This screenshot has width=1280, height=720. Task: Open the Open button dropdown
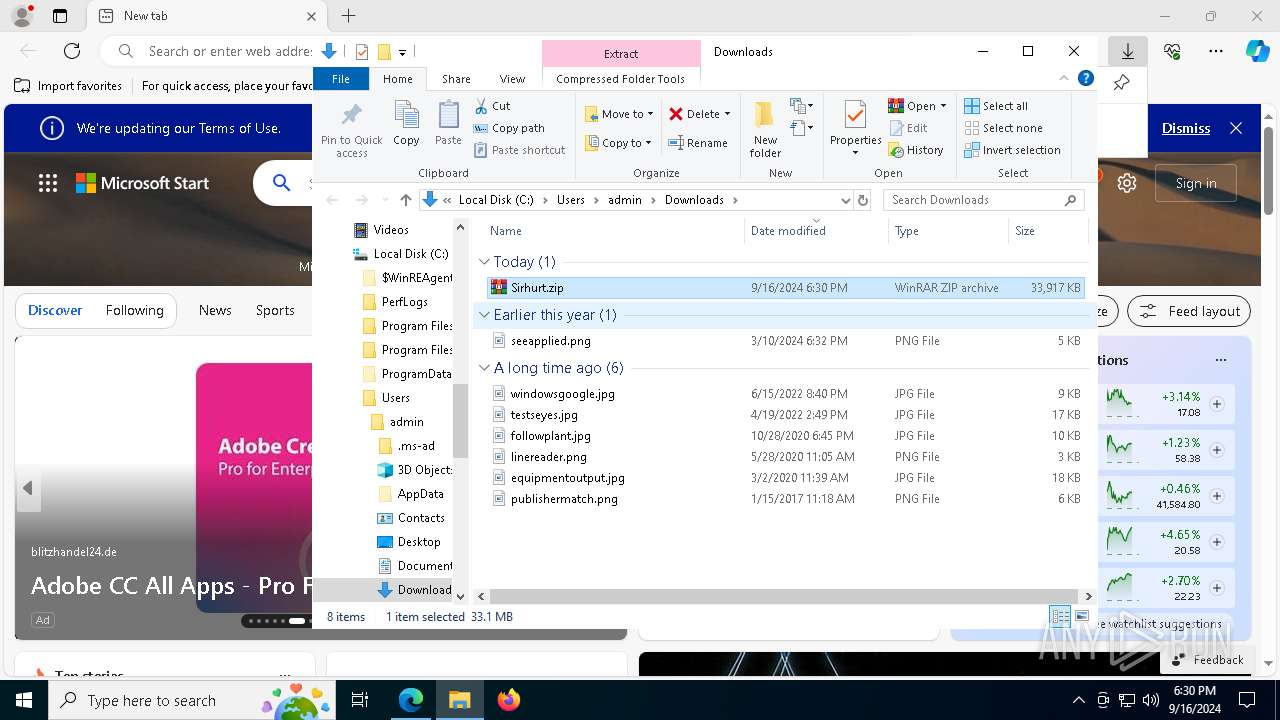943,106
